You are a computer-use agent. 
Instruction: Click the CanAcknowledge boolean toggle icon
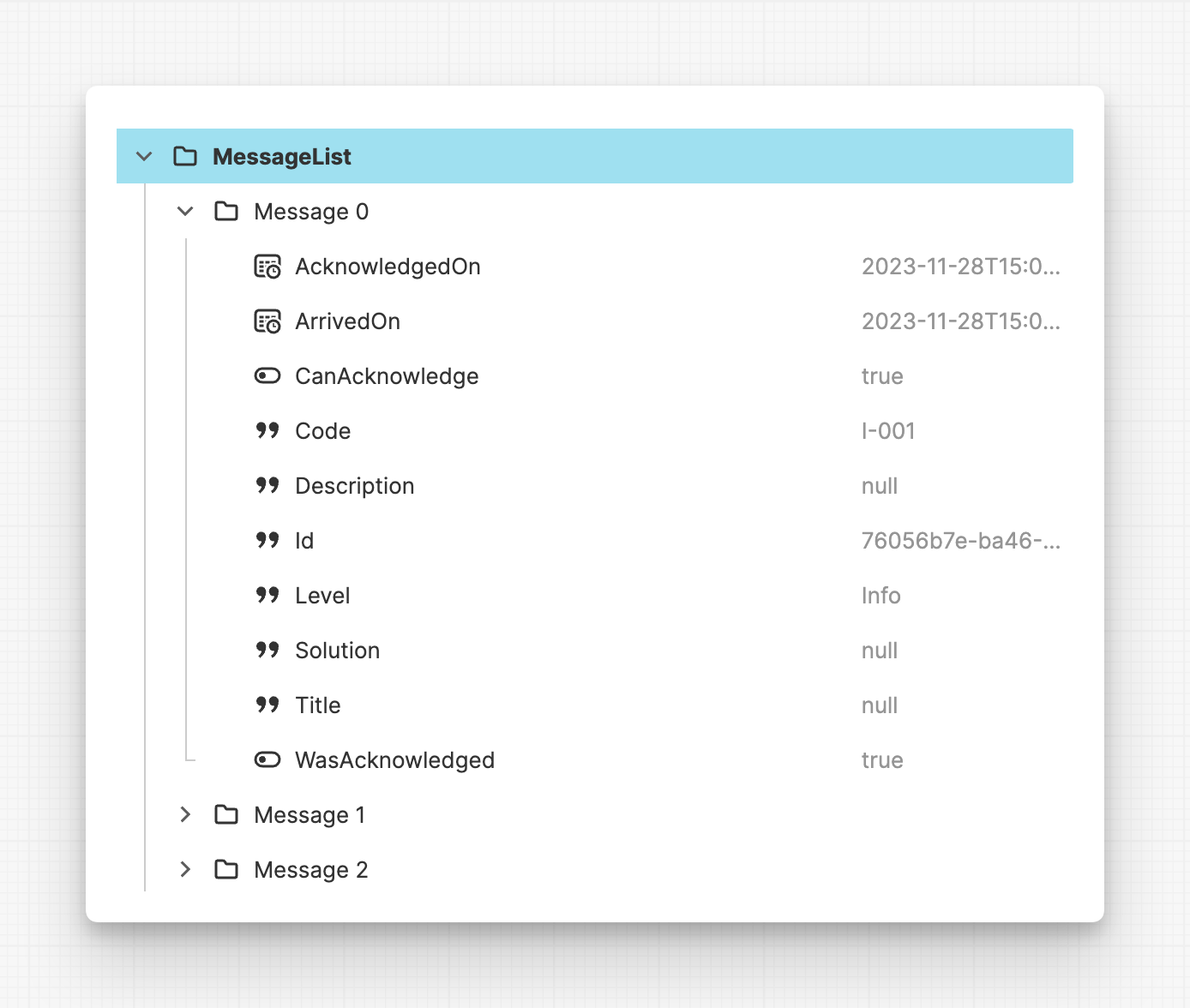[267, 375]
